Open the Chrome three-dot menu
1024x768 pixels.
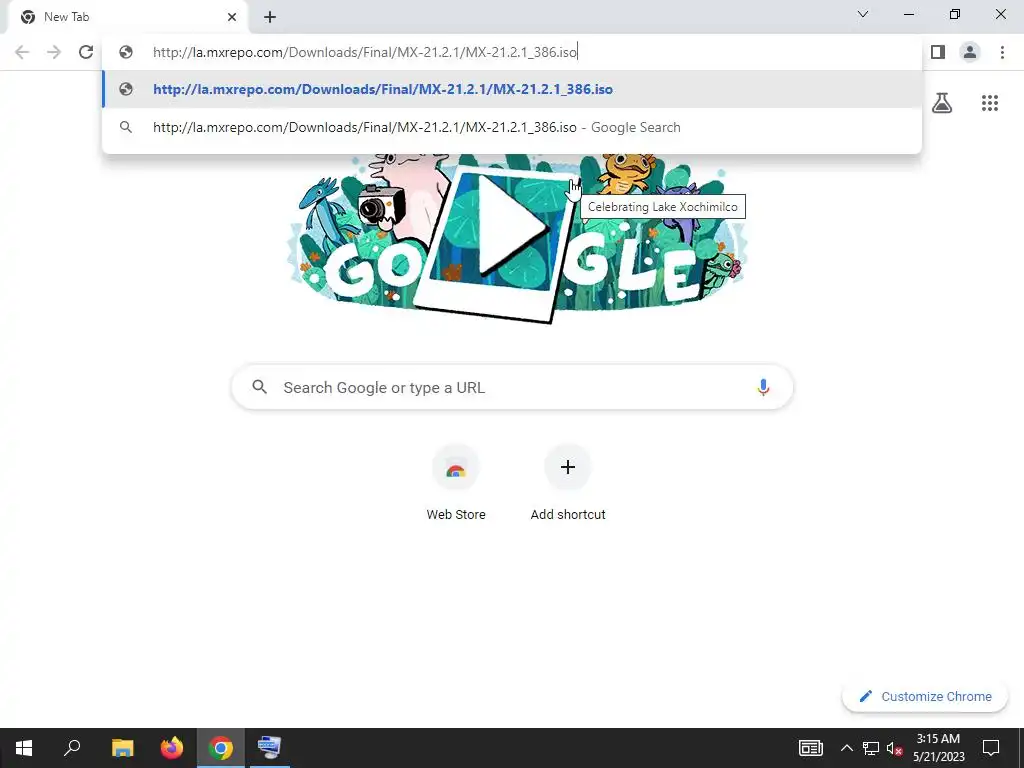[1002, 52]
